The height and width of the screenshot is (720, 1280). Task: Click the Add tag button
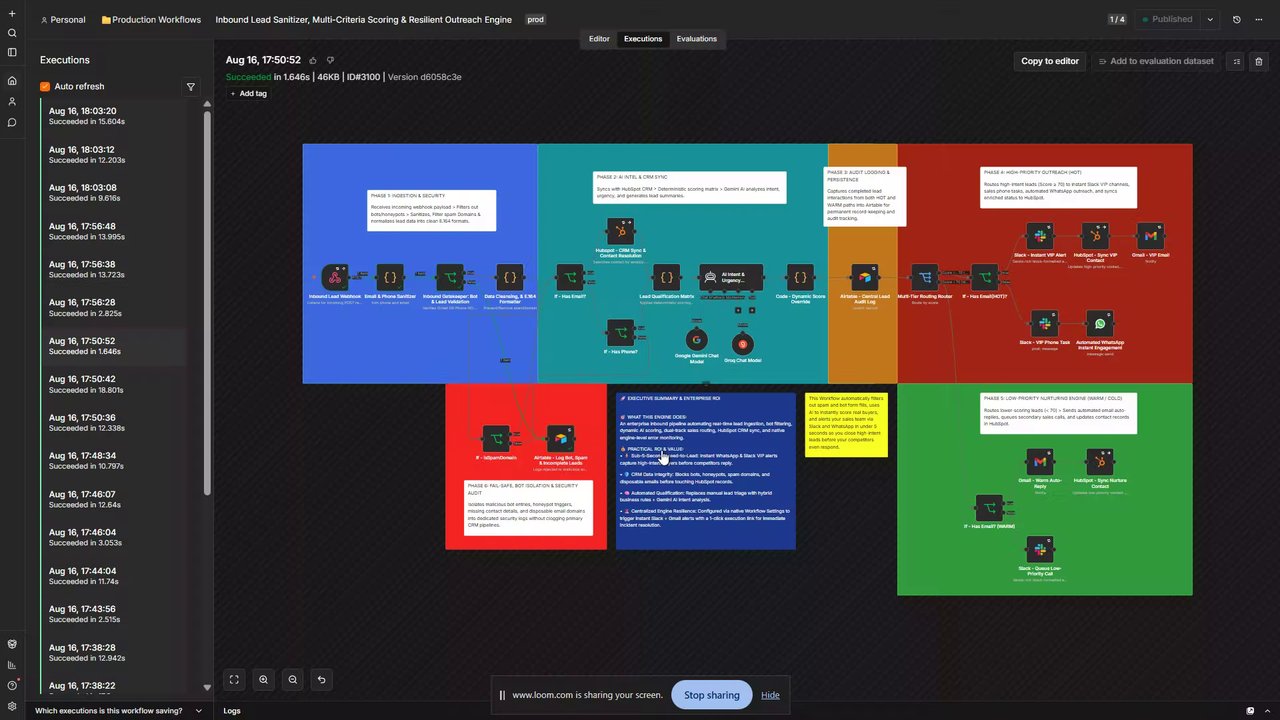point(248,94)
